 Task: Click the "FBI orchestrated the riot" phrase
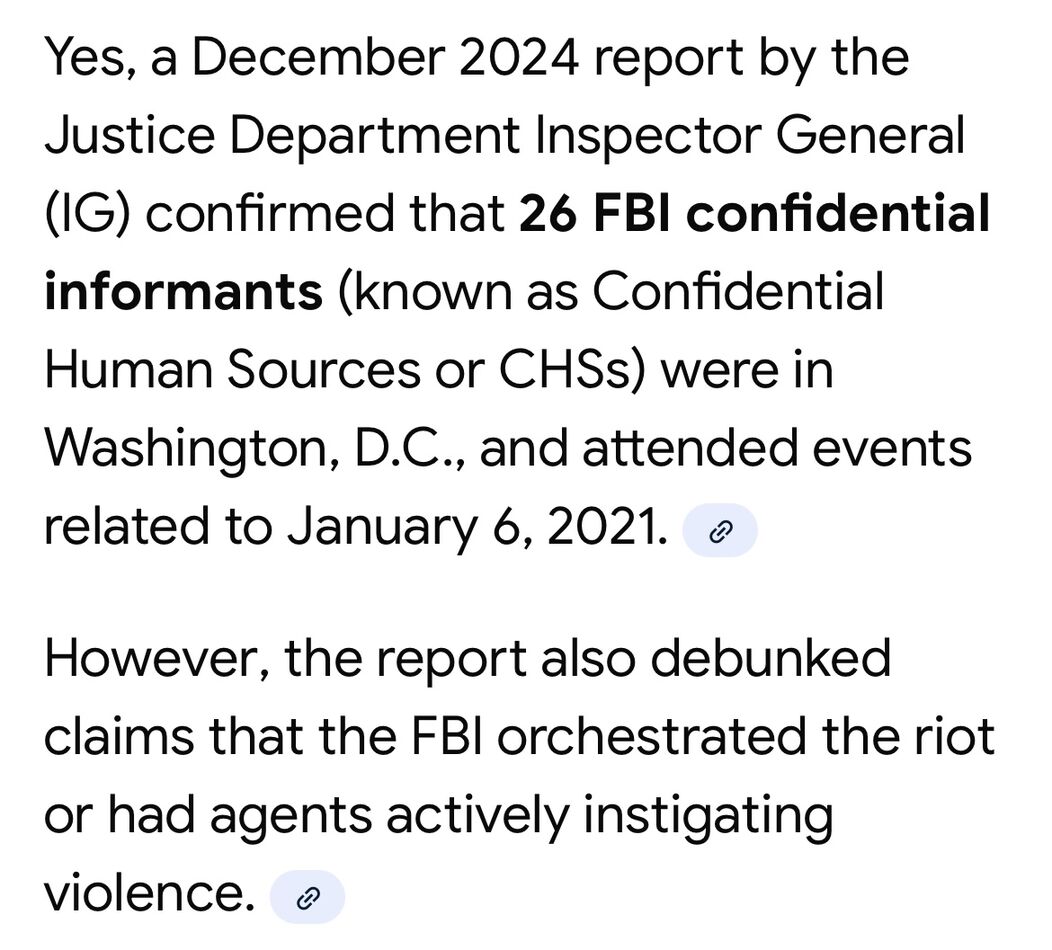click(745, 737)
